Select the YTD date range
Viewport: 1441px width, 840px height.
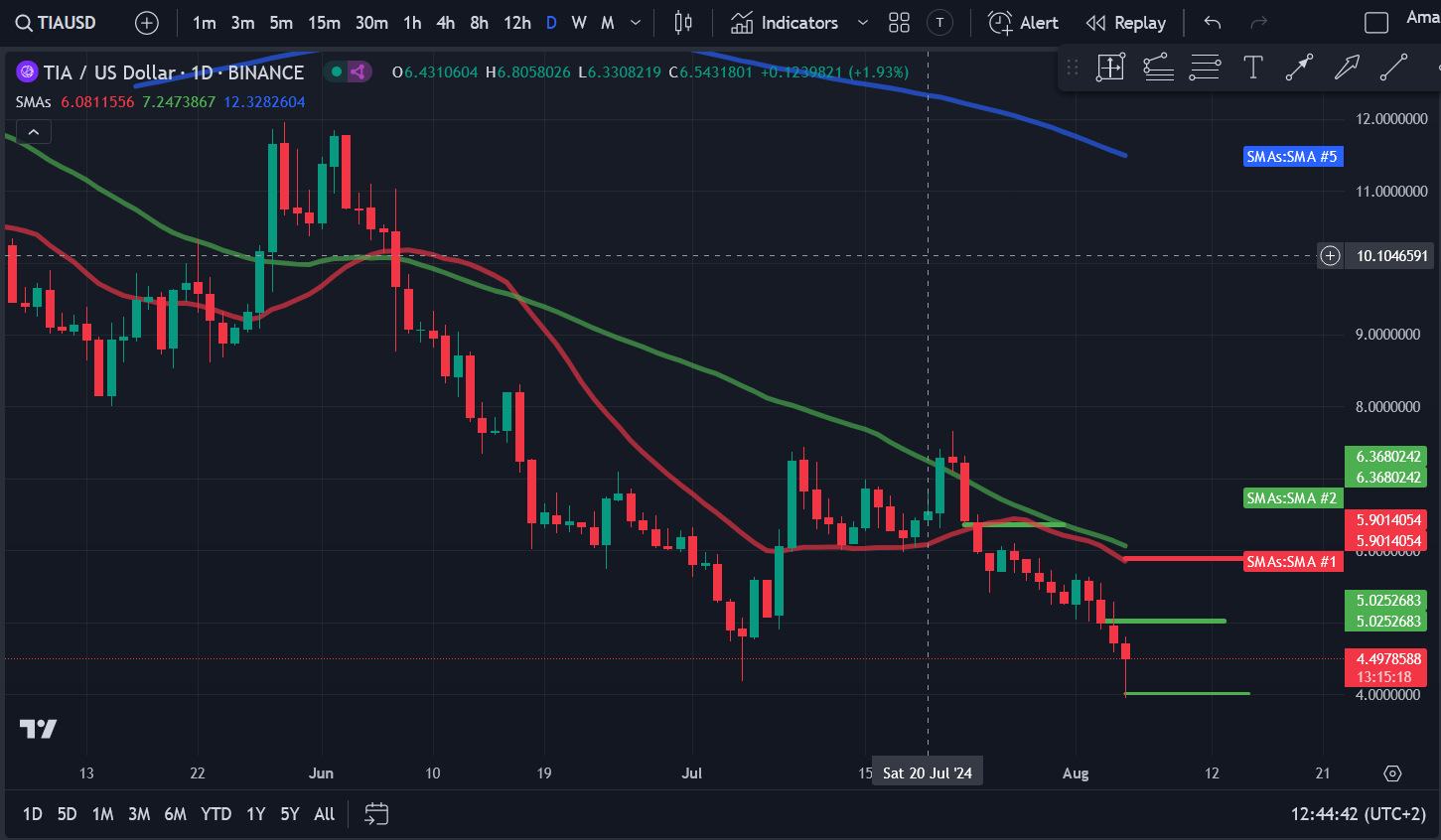pos(216,814)
